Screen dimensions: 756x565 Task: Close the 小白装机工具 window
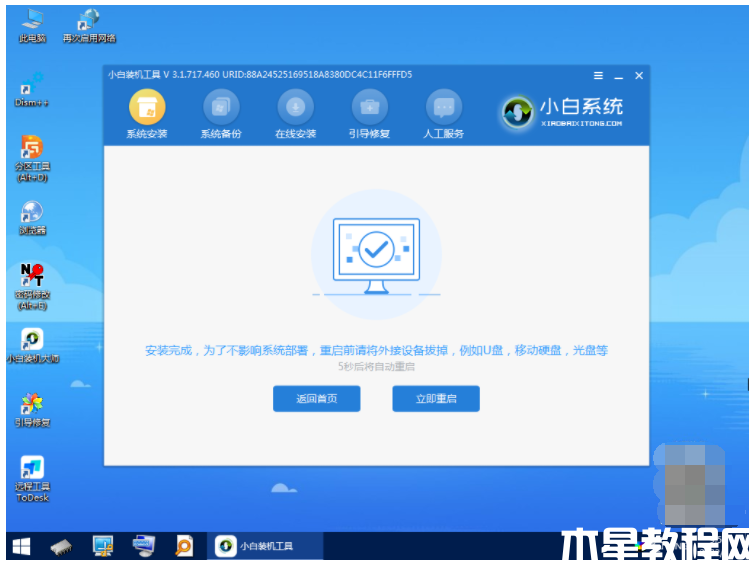(x=639, y=76)
